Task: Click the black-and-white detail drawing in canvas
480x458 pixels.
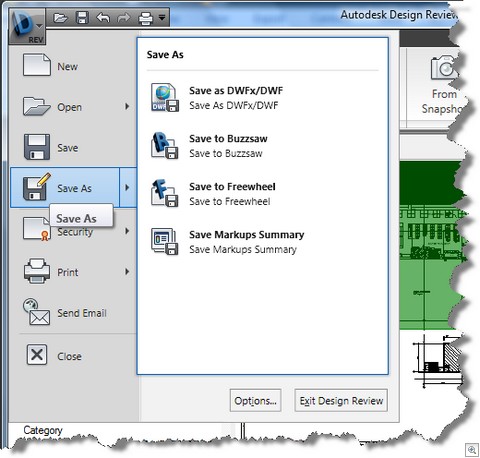Action: coord(438,361)
